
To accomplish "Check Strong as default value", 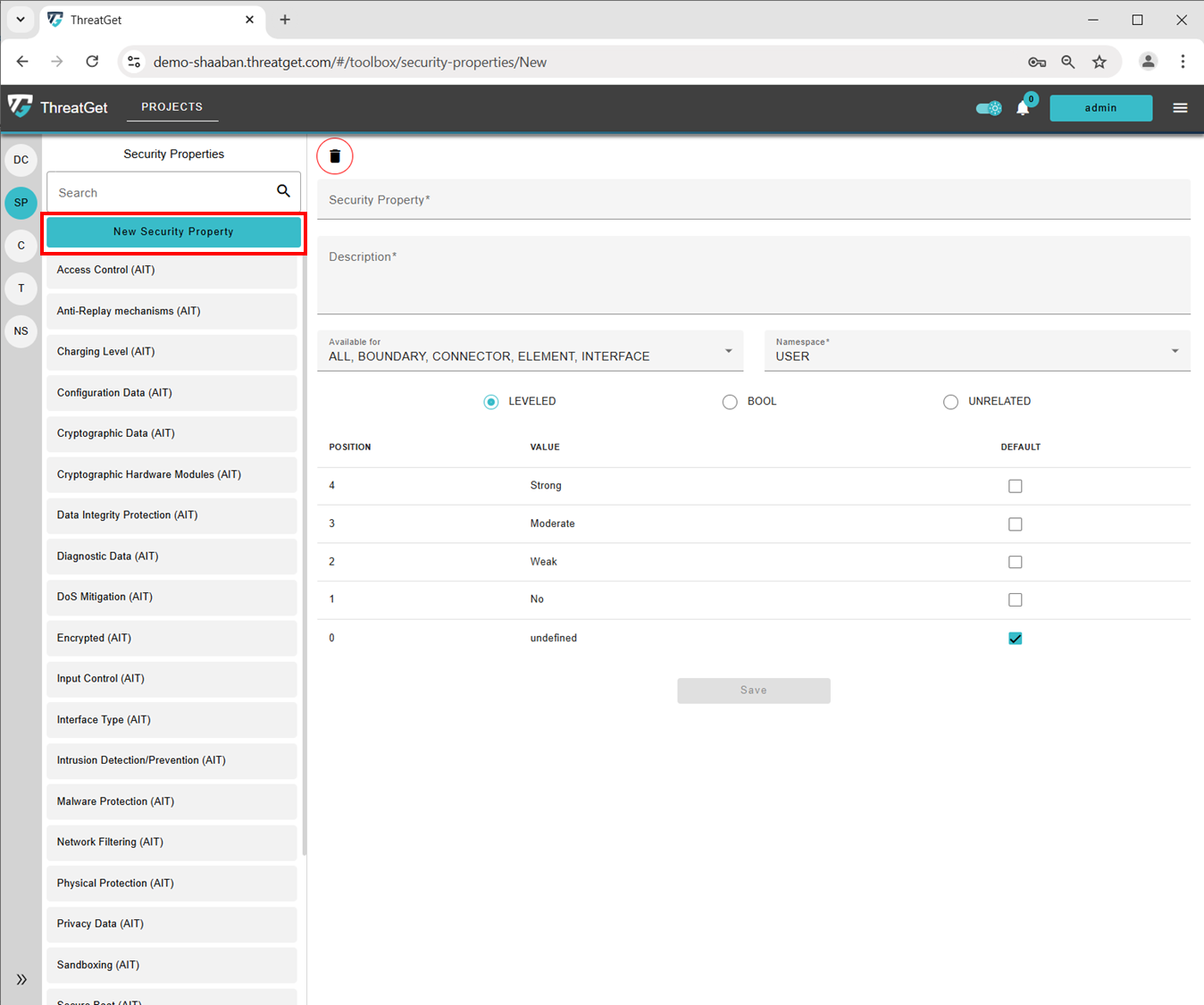I will 1015,486.
